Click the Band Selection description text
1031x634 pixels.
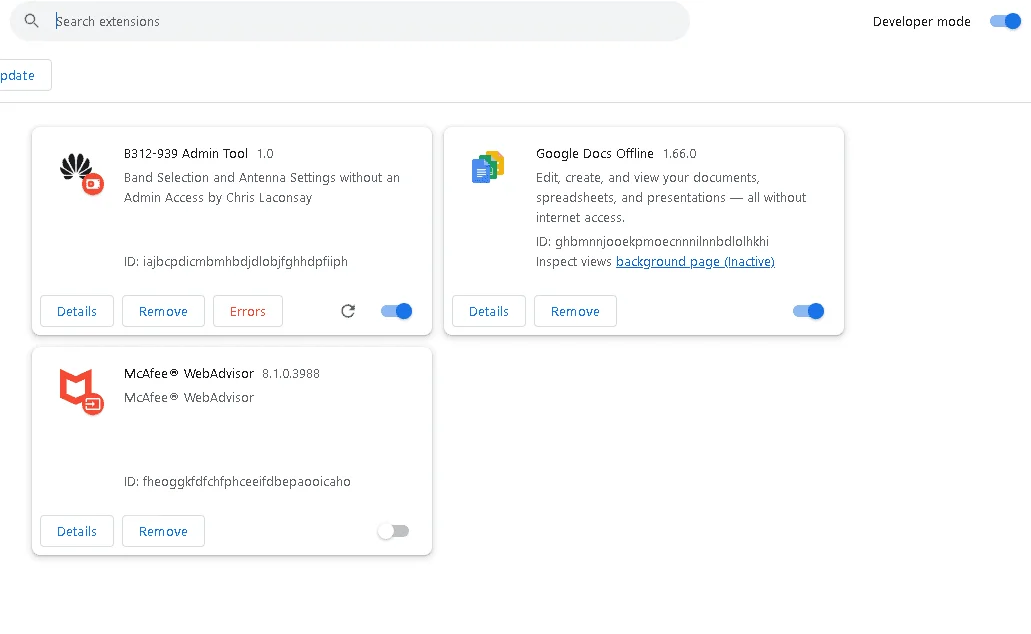262,187
